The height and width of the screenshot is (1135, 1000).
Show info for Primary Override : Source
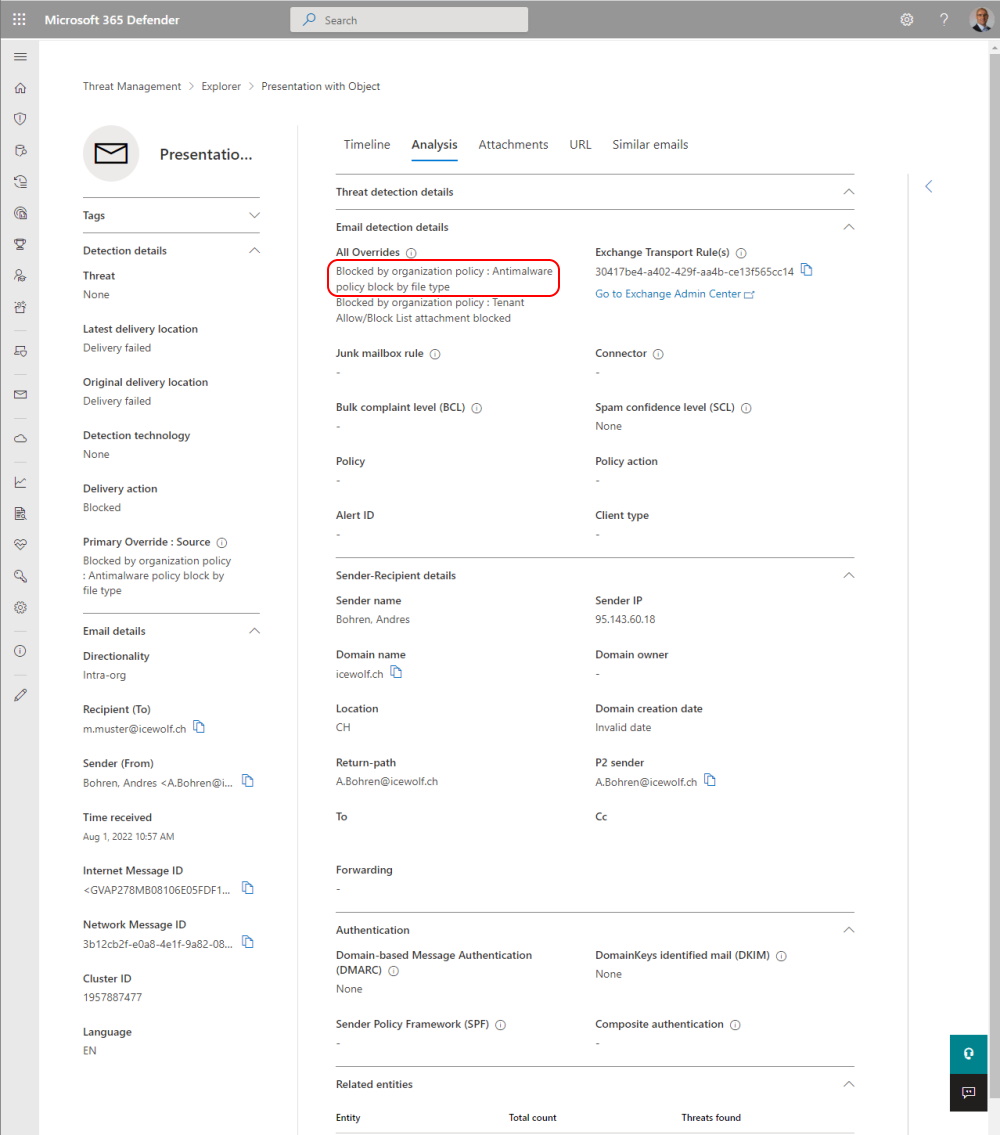click(222, 542)
